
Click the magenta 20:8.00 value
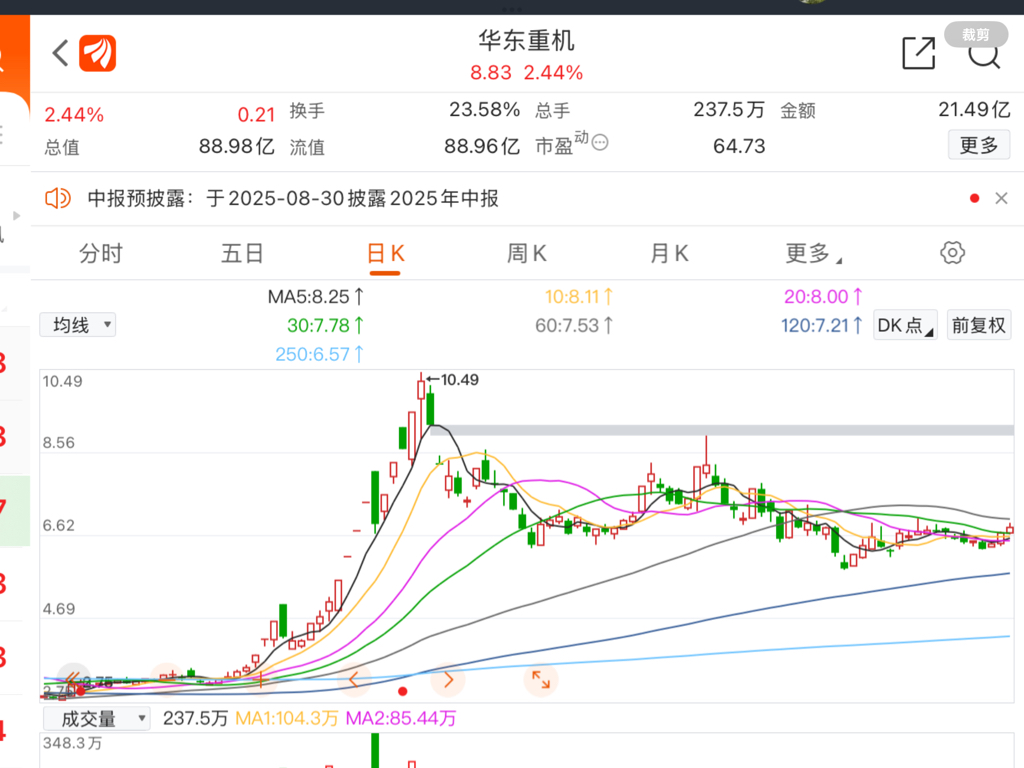(x=823, y=296)
